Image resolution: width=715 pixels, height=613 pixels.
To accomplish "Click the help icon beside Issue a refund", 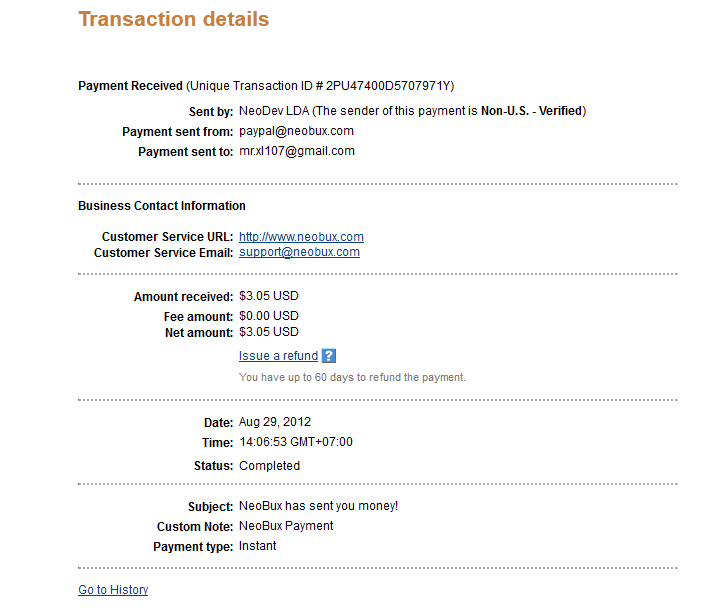I will tap(329, 356).
